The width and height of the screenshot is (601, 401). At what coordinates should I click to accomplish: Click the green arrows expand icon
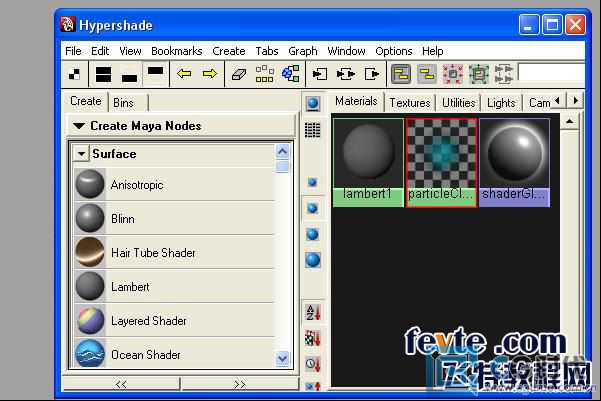(479, 74)
